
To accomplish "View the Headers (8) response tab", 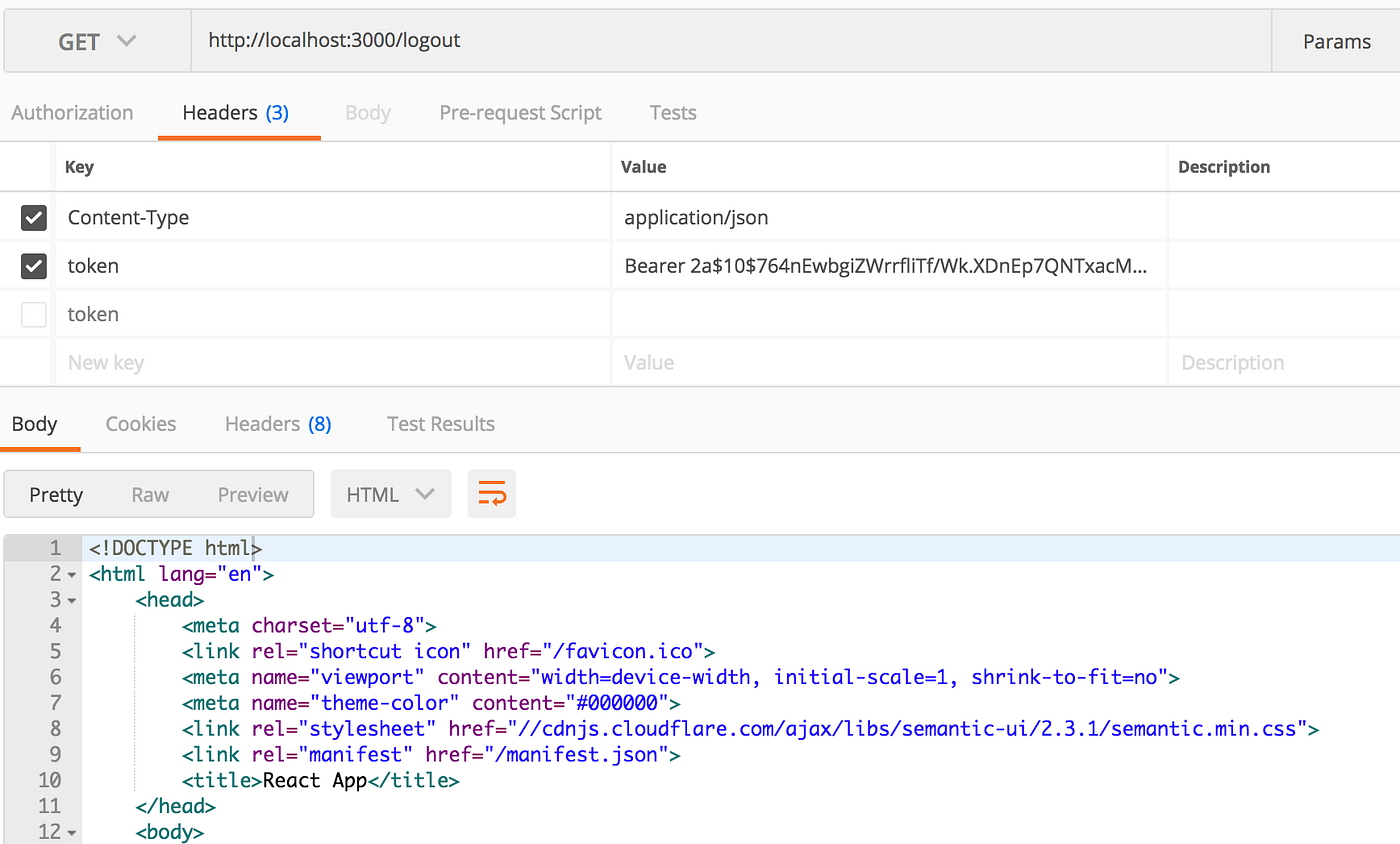I will [x=277, y=423].
